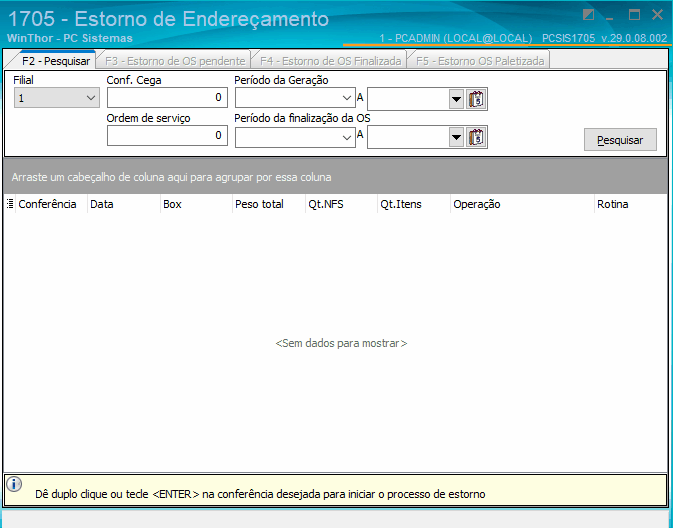Sort by Rotina column header
The width and height of the screenshot is (673, 528).
[x=631, y=204]
